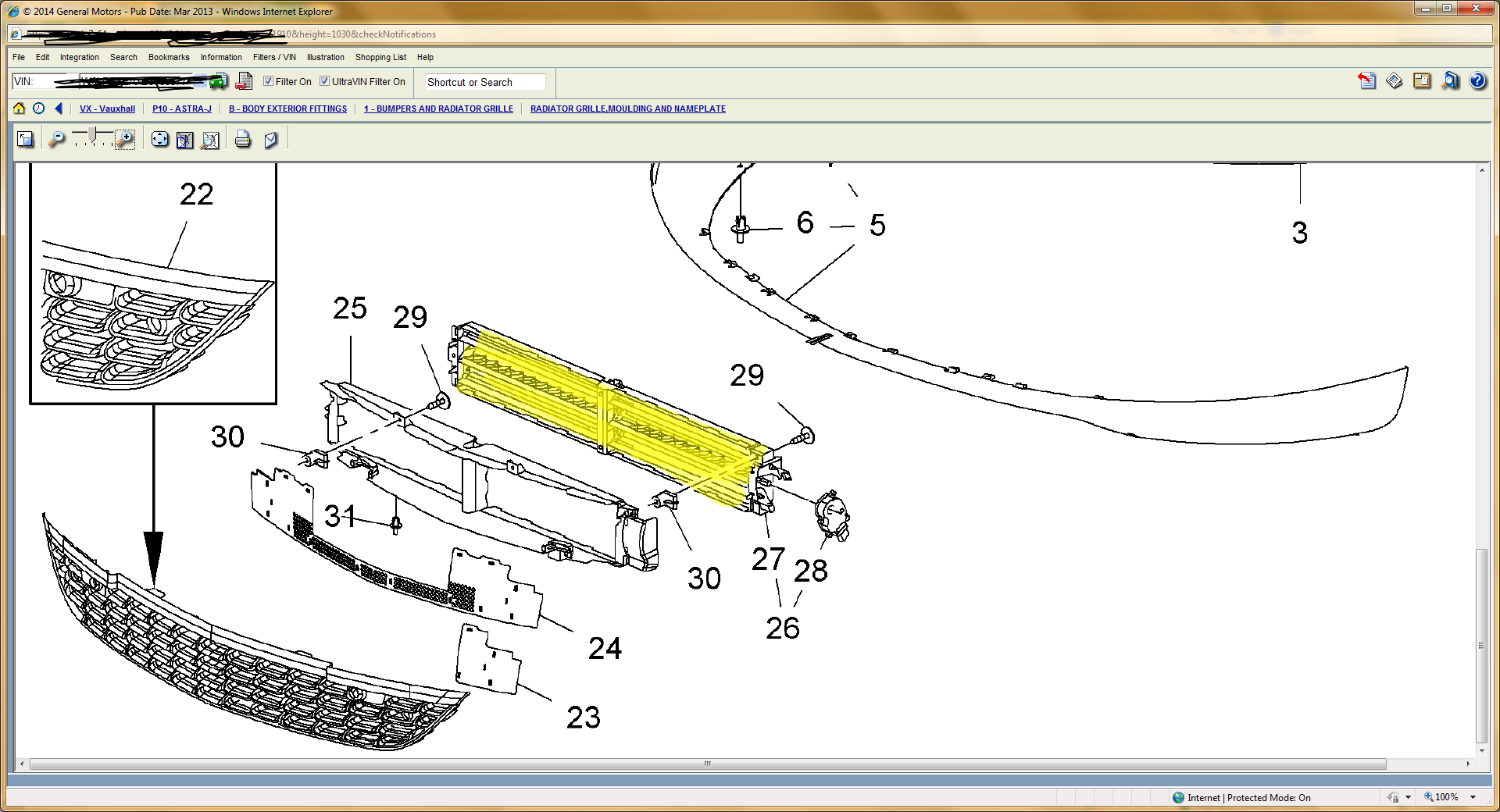Image resolution: width=1500 pixels, height=812 pixels.
Task: Click the Shortcut or Search field
Action: pos(484,82)
